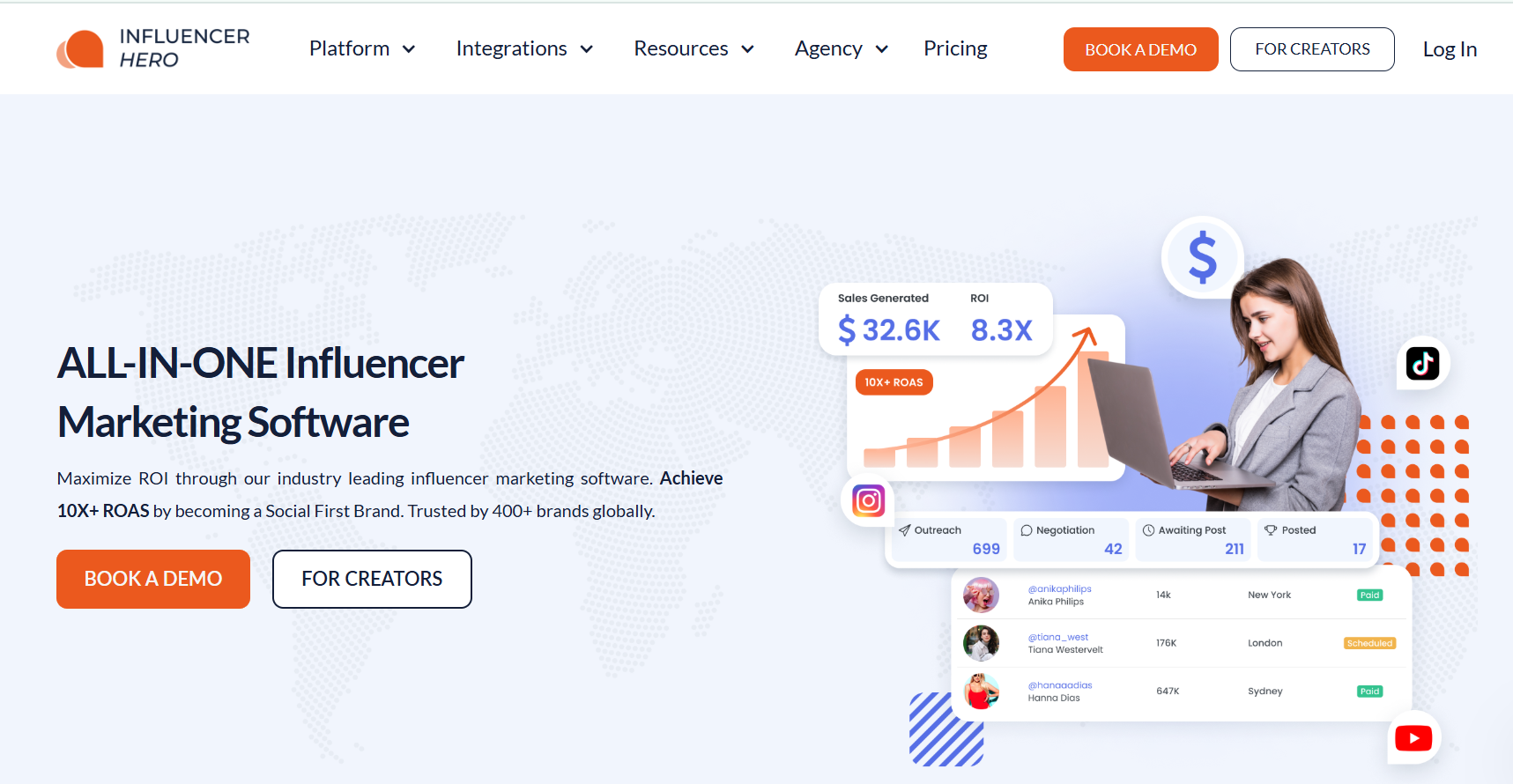Click the Outreach paper plane icon
The width and height of the screenshot is (1513, 784).
904,530
